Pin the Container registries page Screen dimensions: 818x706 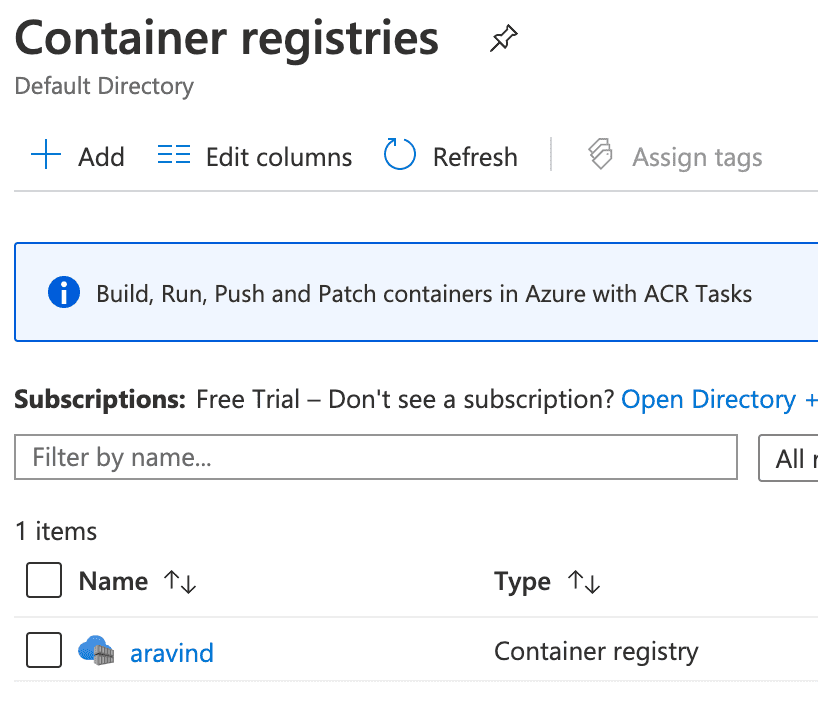pos(503,40)
